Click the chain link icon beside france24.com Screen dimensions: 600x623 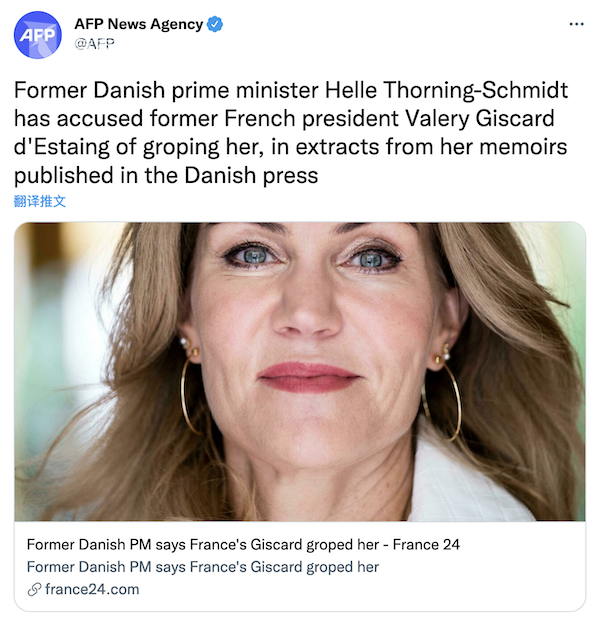(x=34, y=589)
